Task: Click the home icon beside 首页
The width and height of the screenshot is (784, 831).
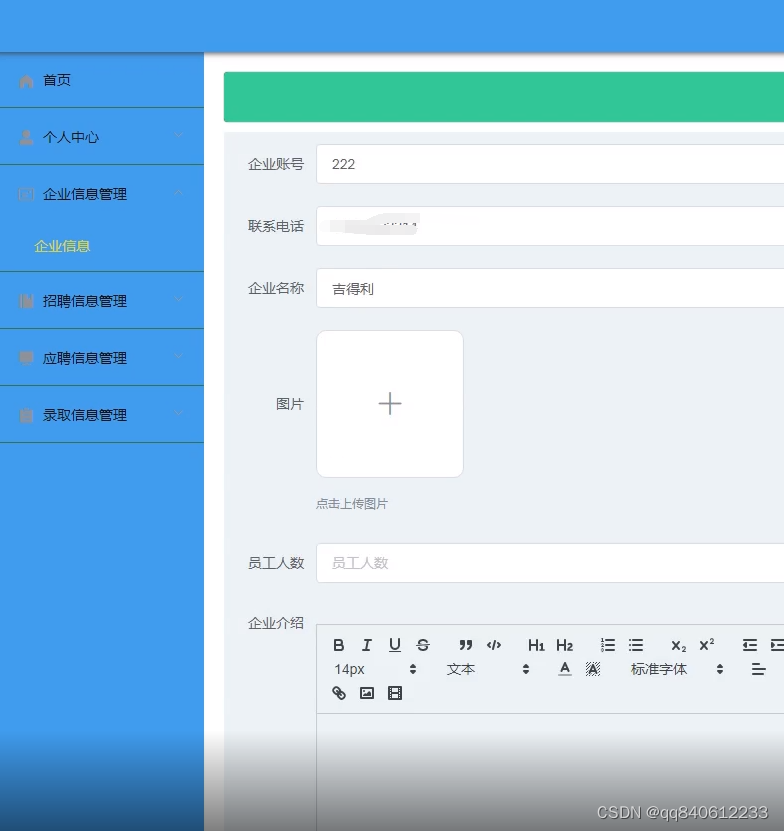Action: coord(26,81)
